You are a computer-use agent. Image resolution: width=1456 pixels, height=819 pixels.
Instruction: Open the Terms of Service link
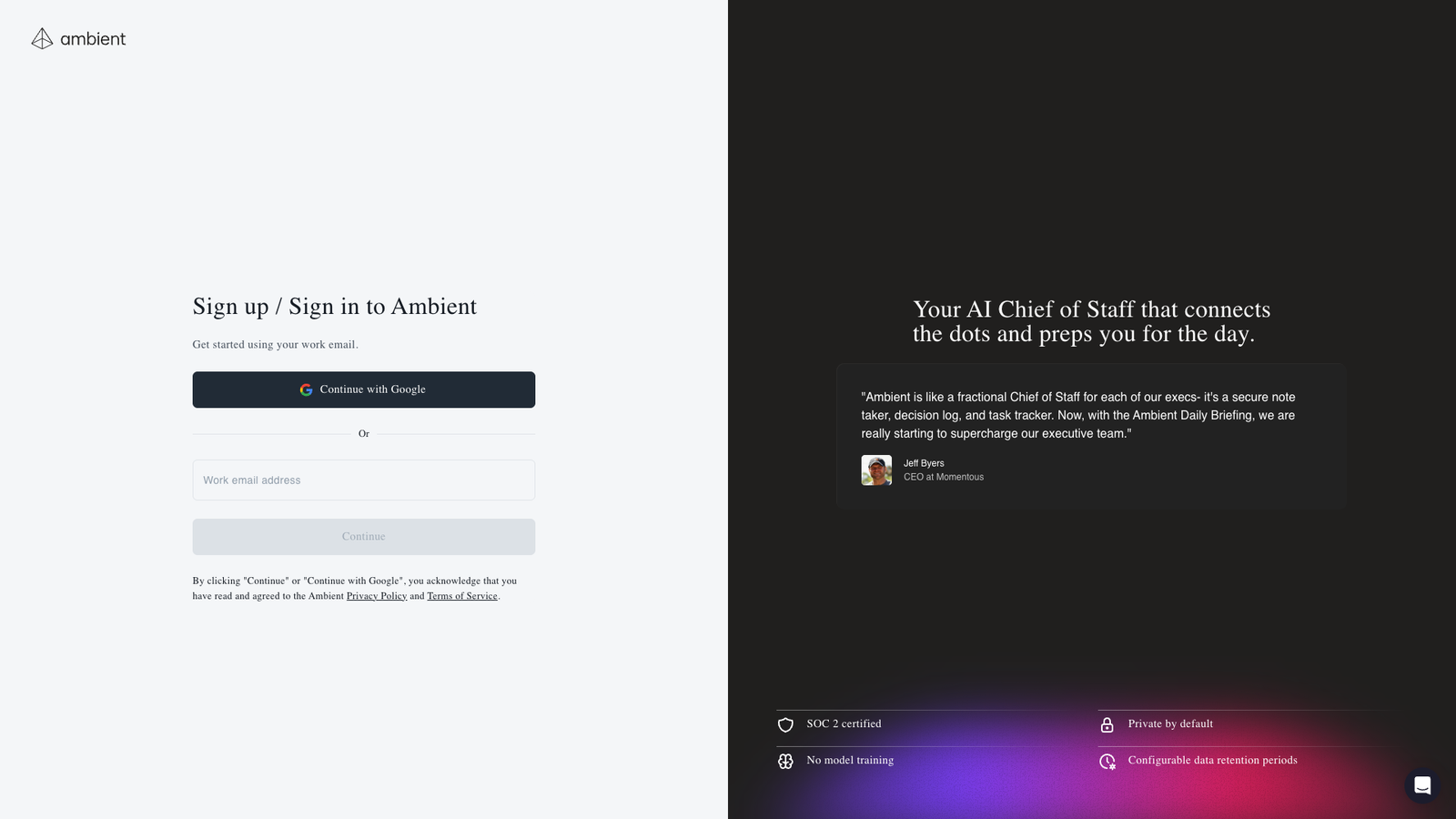click(x=462, y=595)
